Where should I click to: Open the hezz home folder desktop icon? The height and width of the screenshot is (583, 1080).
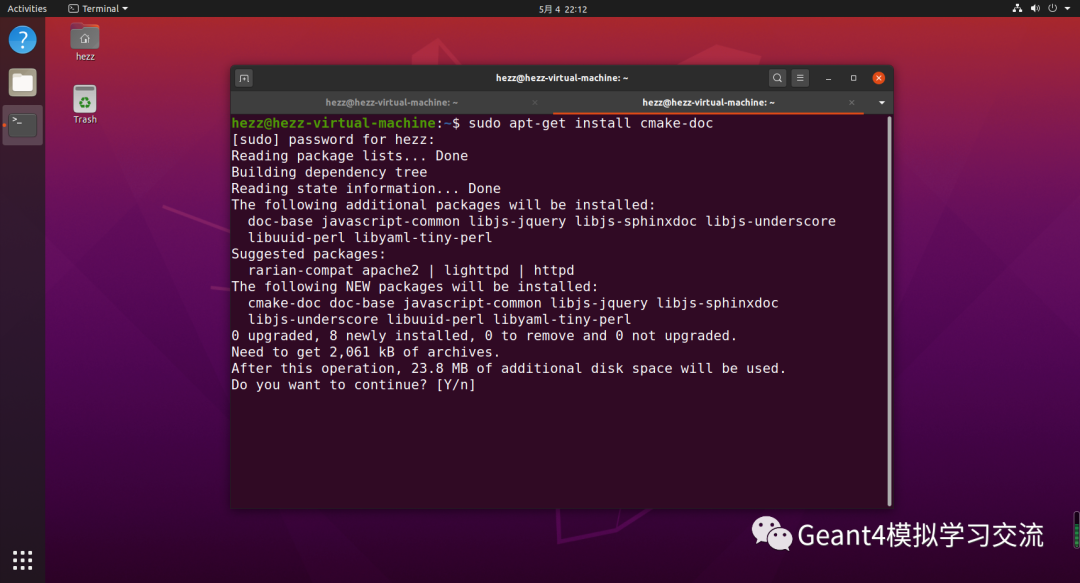pyautogui.click(x=85, y=43)
